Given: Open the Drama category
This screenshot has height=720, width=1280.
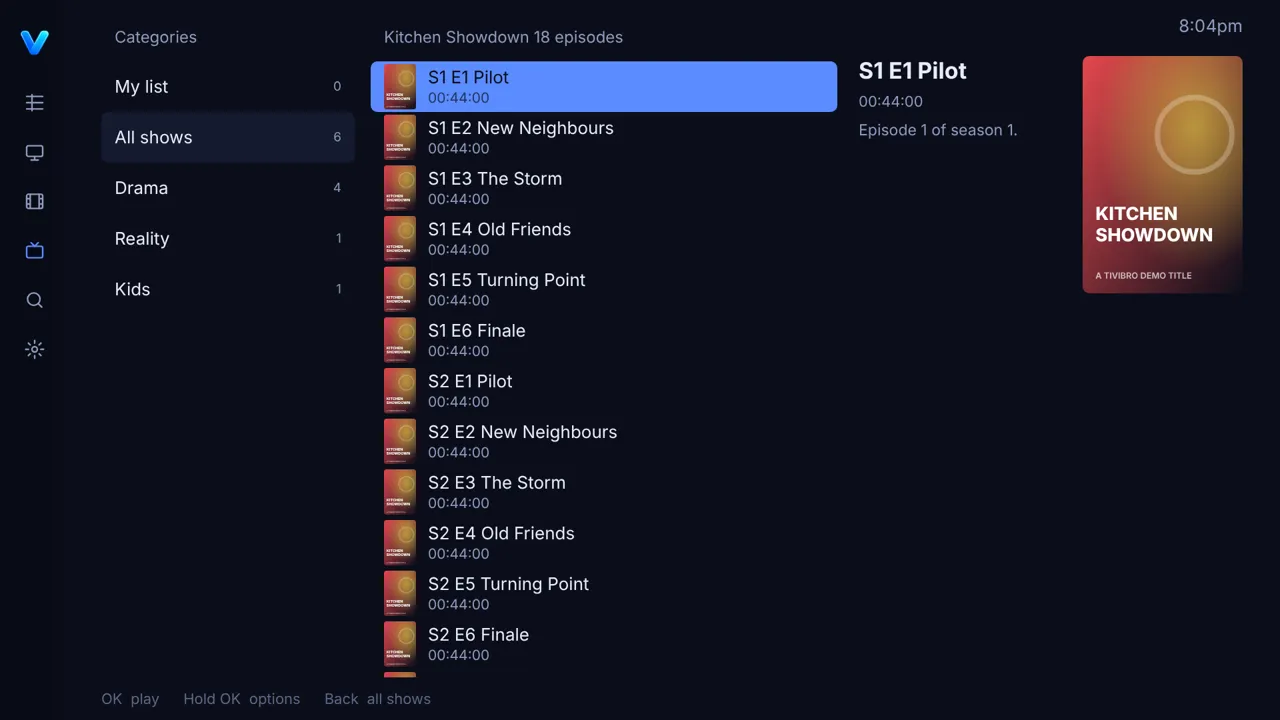Looking at the screenshot, I should click(x=228, y=188).
